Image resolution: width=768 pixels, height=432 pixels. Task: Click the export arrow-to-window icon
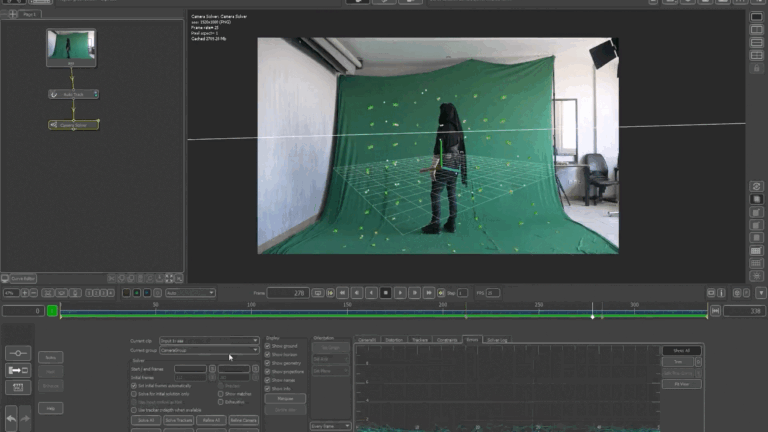pyautogui.click(x=18, y=370)
